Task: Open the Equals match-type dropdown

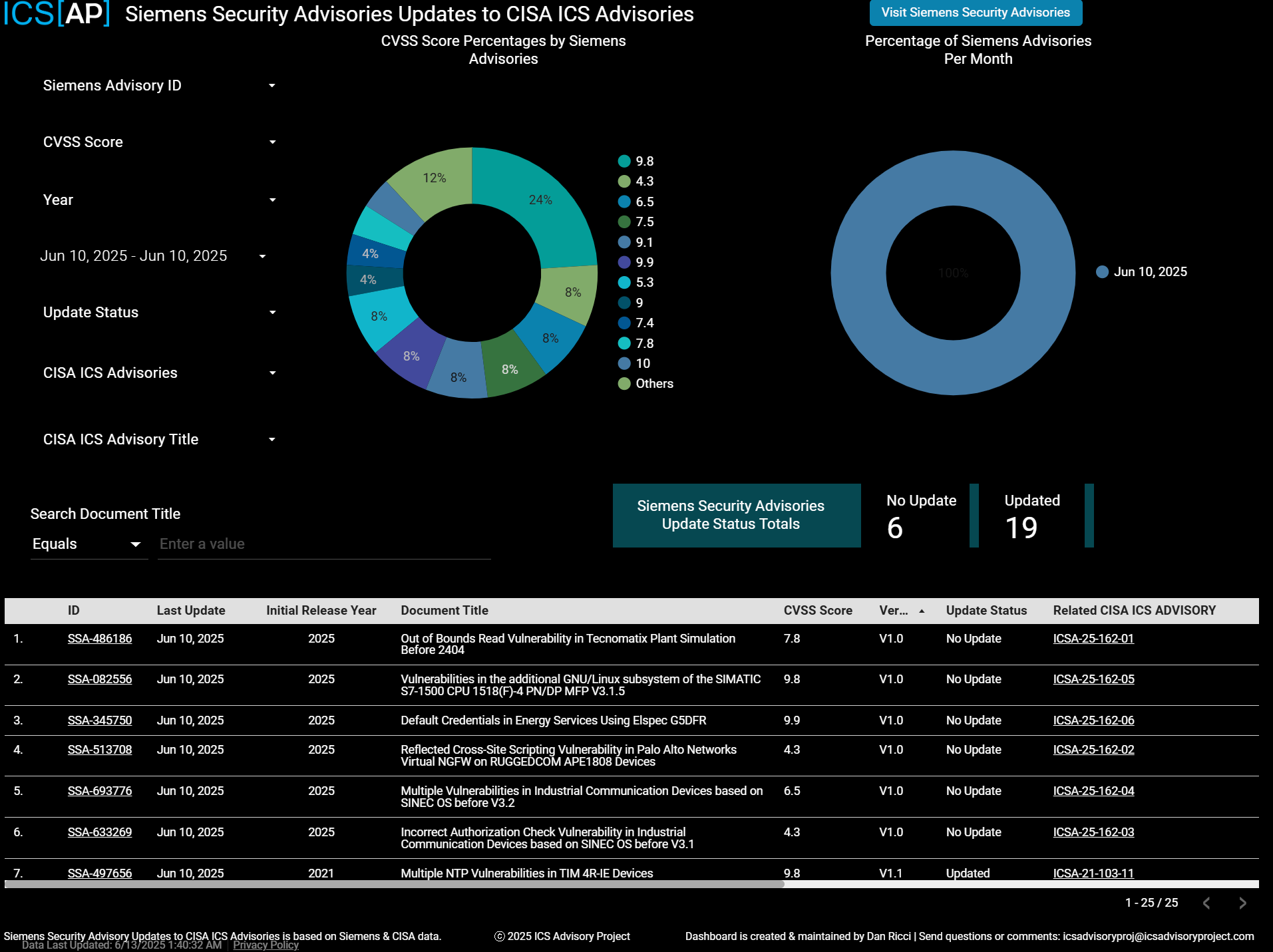Action: 89,544
